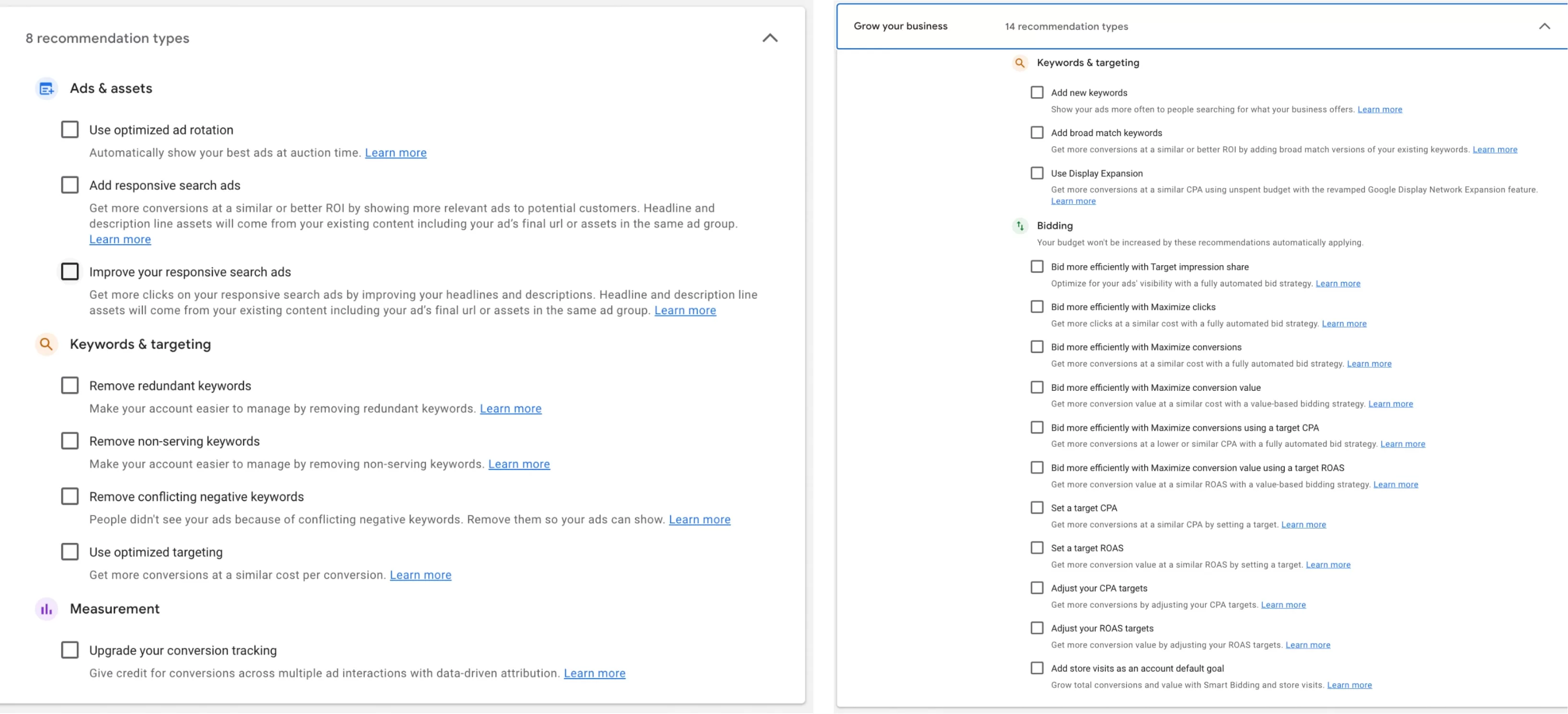Tick Bid more efficiently with Maximize conversion value
The image size is (1568, 714).
pyautogui.click(x=1036, y=387)
